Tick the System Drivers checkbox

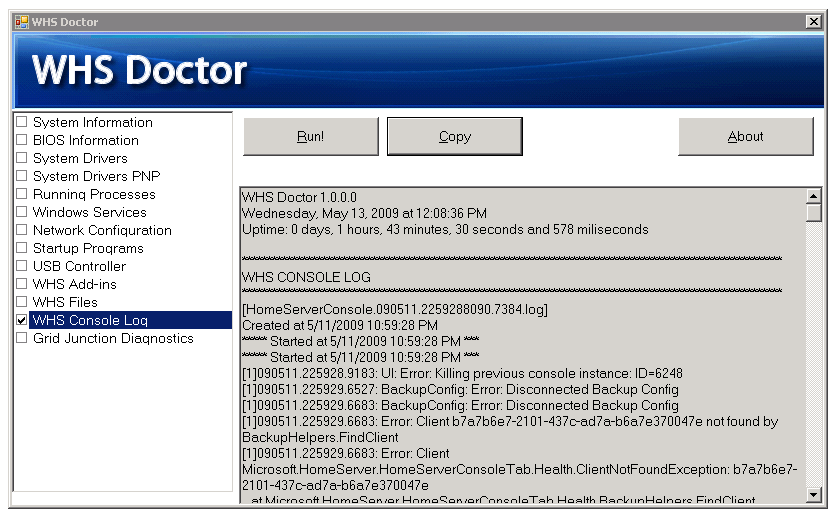coord(22,158)
